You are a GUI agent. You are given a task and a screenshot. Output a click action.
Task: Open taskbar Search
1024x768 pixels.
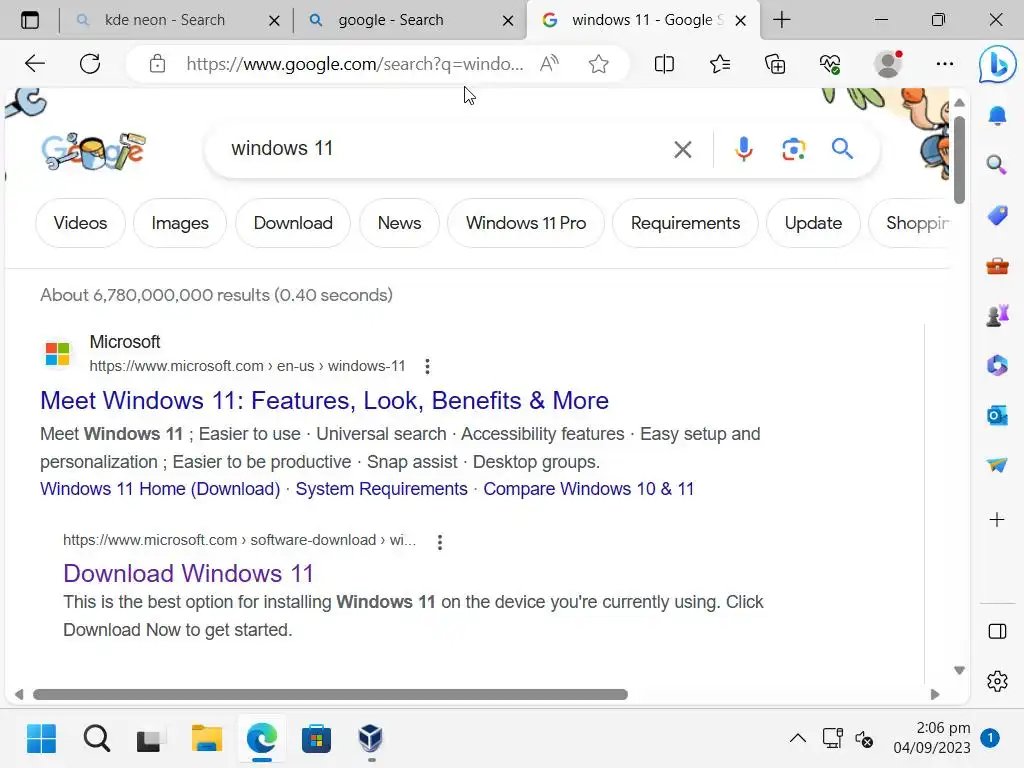[97, 739]
